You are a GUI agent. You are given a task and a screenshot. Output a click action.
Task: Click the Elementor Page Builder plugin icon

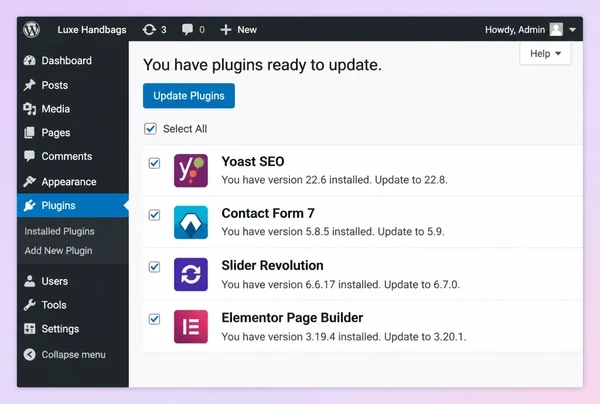191,326
